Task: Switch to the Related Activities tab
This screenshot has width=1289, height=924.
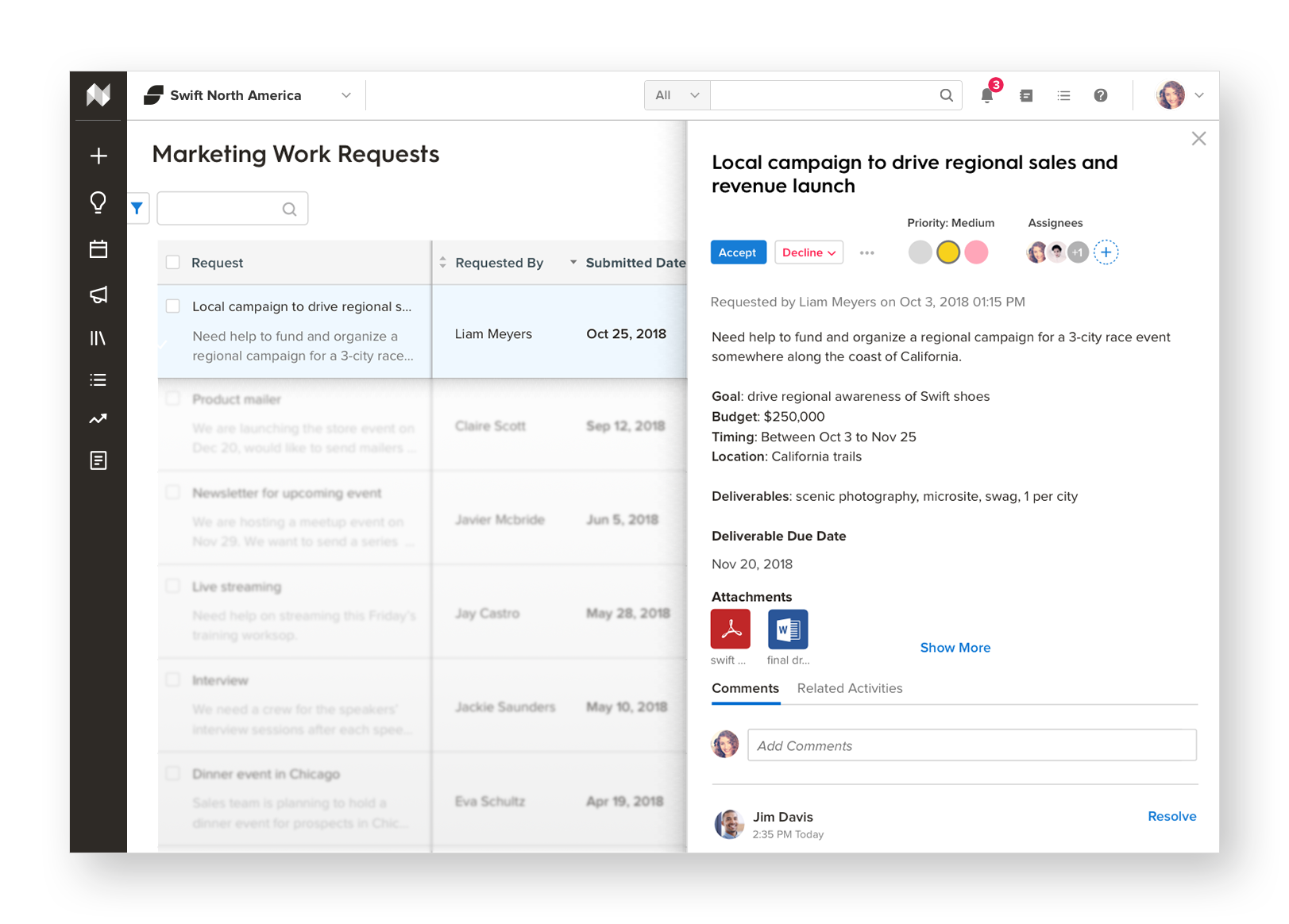Action: [849, 688]
